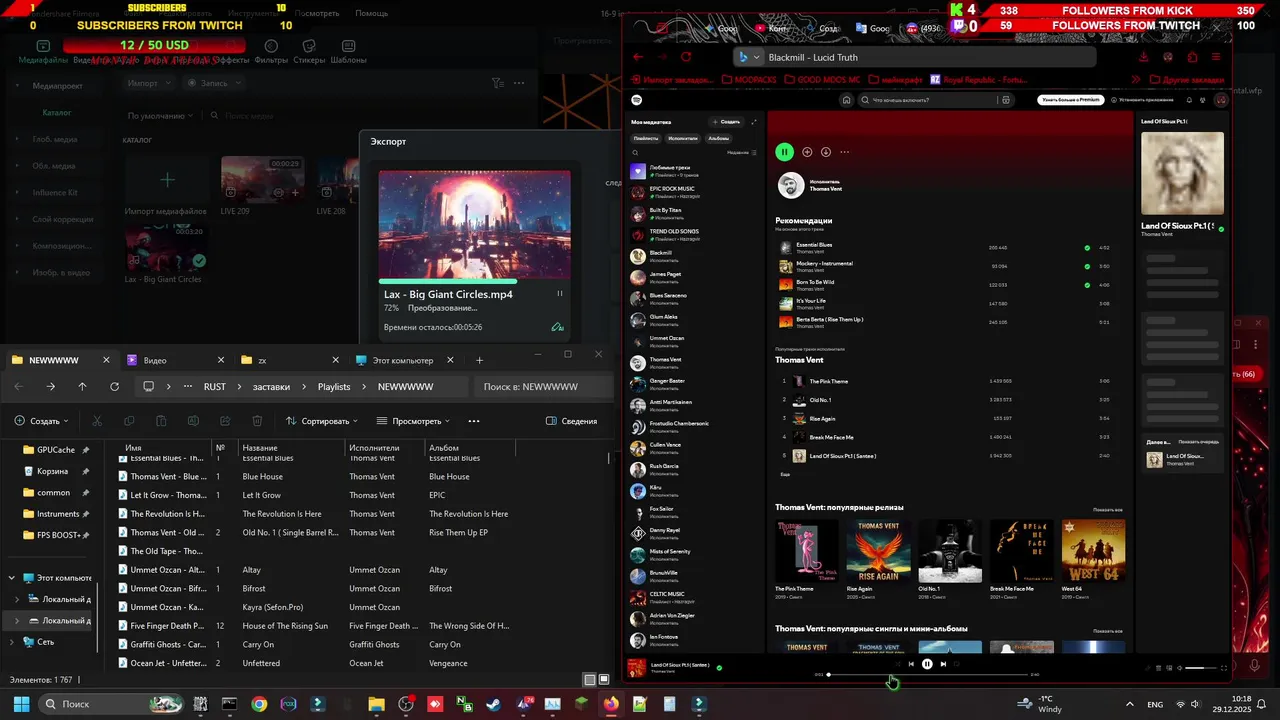Pause from the bottom Spotify player bar
The height and width of the screenshot is (720, 1280).
[x=927, y=664]
